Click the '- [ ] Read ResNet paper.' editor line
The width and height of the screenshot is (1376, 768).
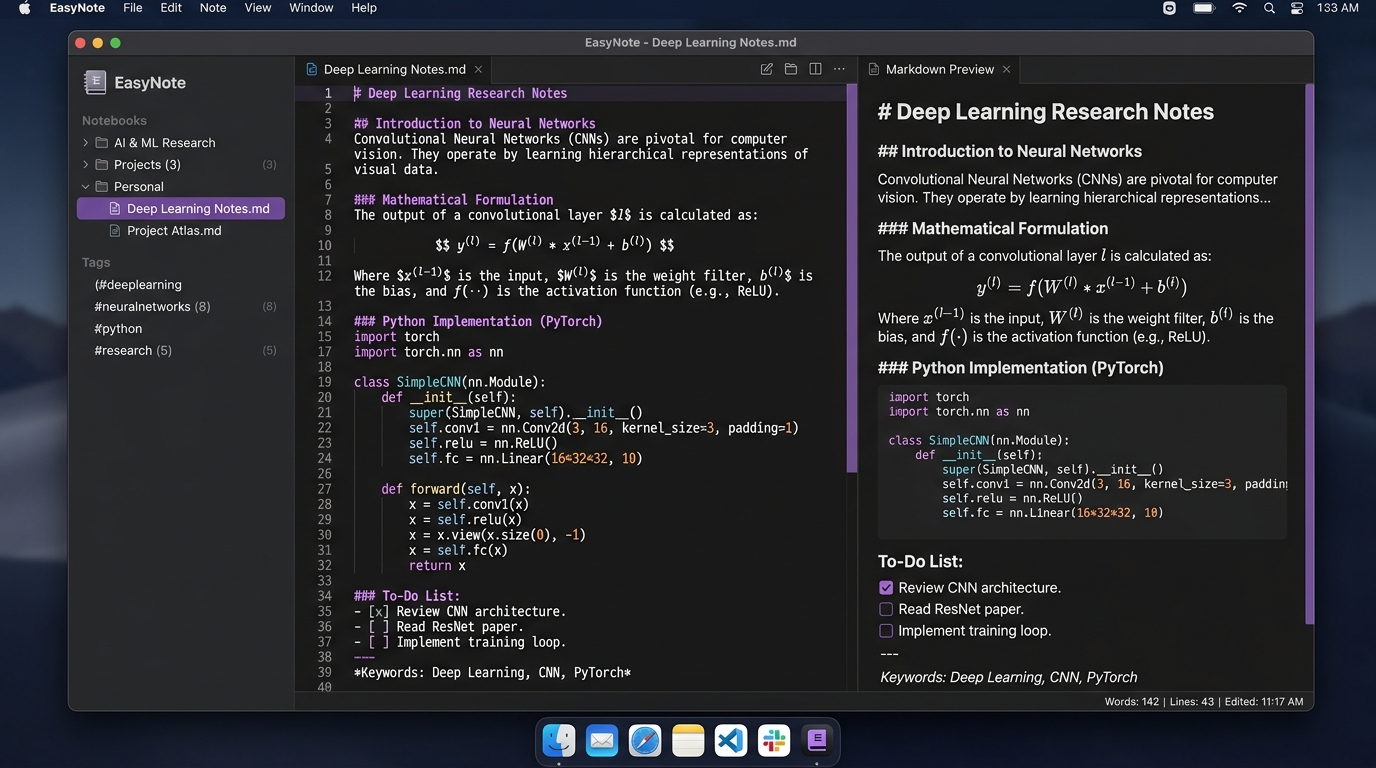pyautogui.click(x=438, y=627)
